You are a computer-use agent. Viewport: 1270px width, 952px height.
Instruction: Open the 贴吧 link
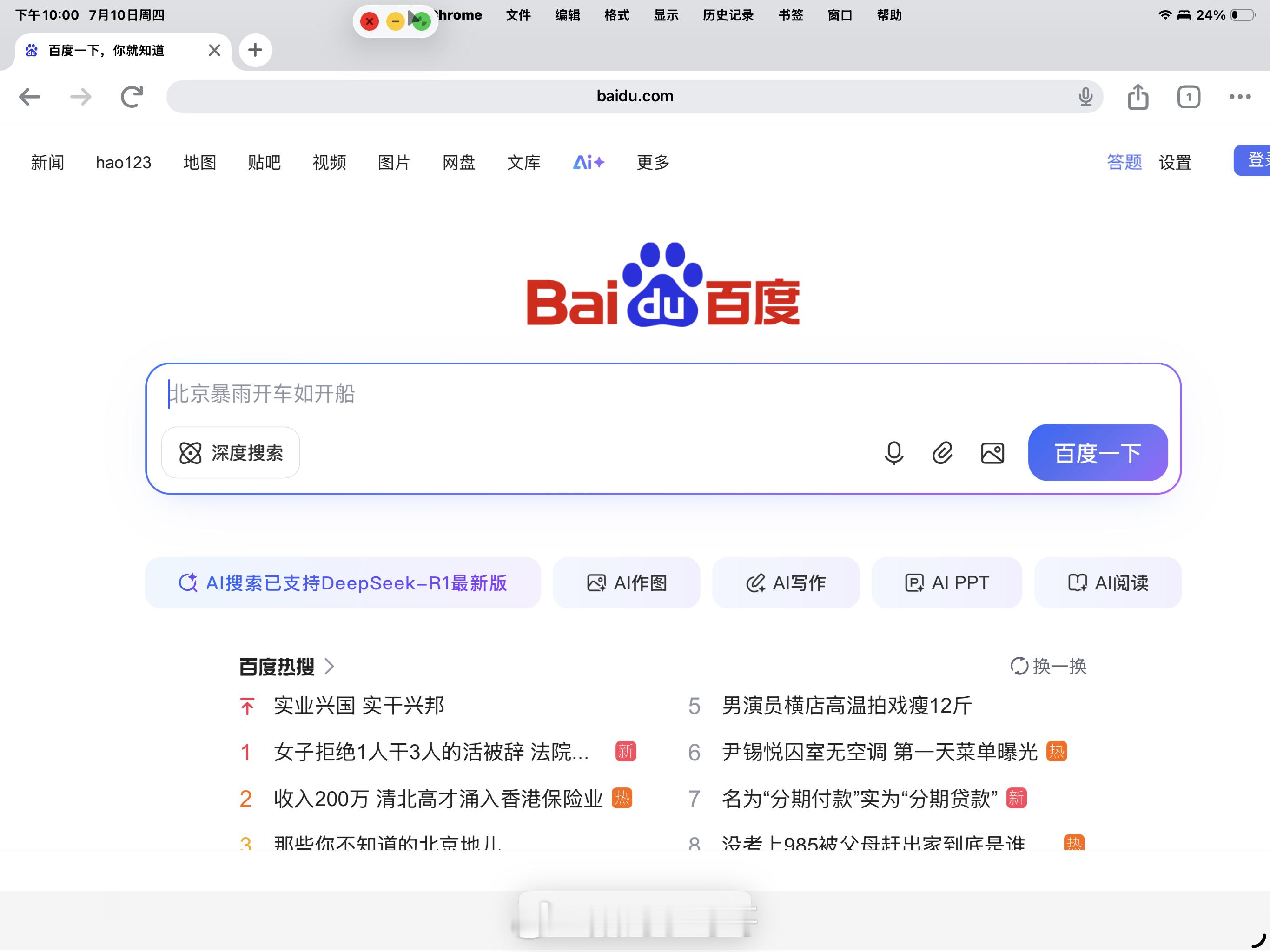tap(264, 163)
